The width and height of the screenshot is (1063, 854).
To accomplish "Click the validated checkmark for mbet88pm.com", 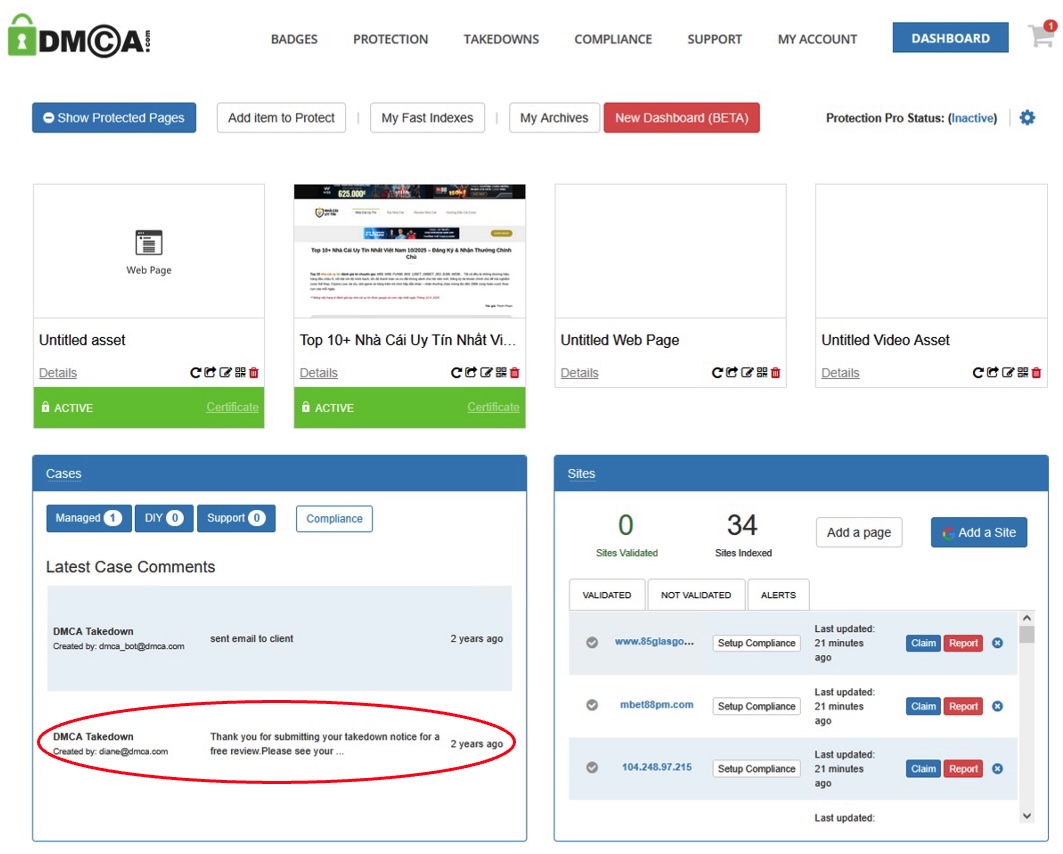I will [x=592, y=705].
